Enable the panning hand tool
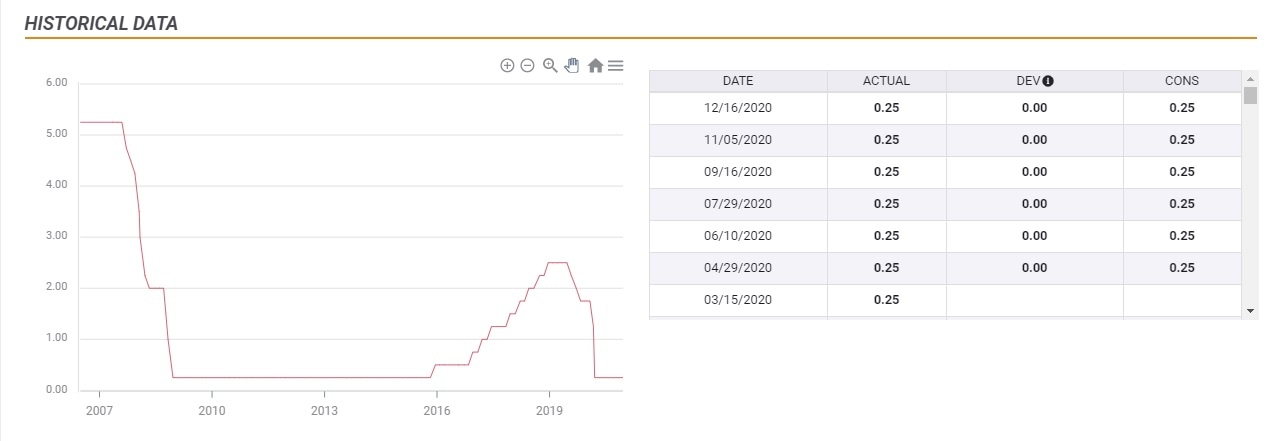 pos(572,66)
